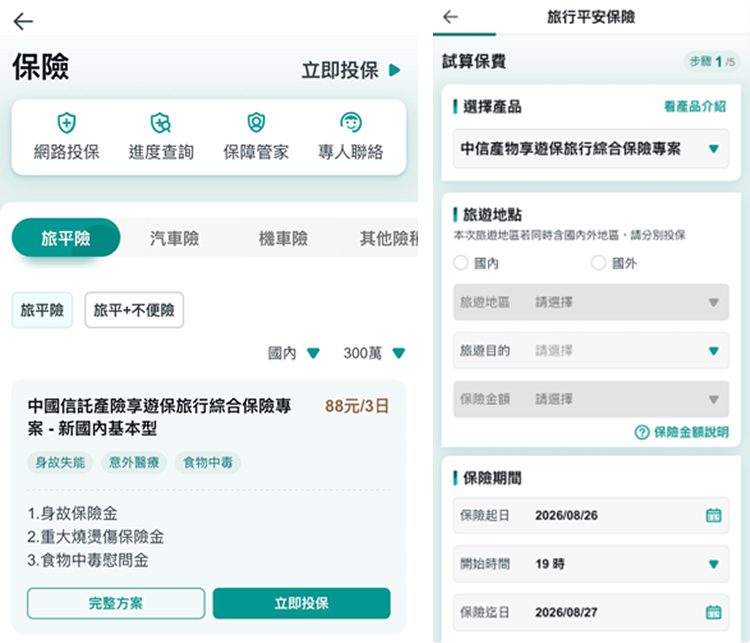Open 旅遊地區 dropdown
750x643 pixels.
coord(591,302)
